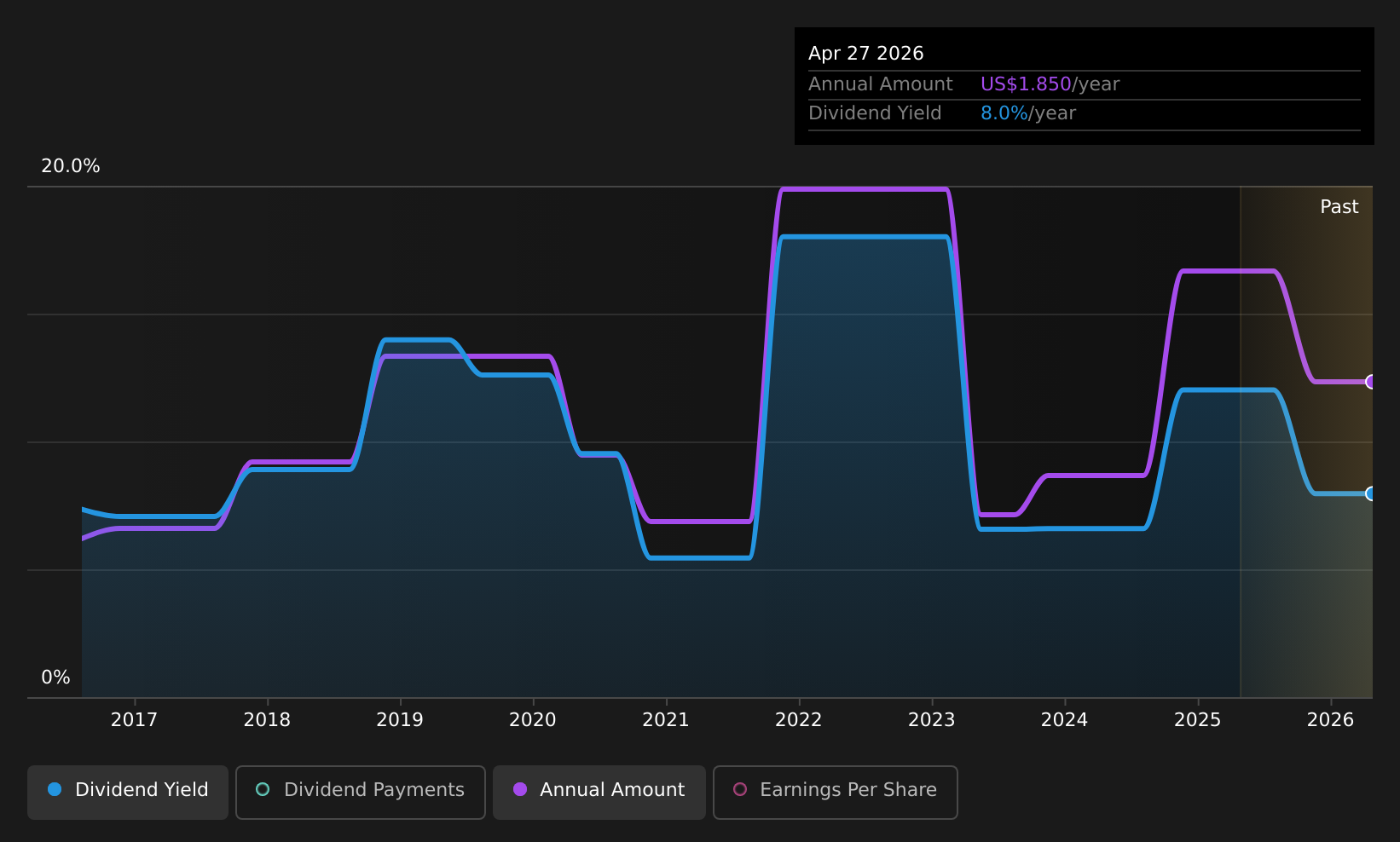The width and height of the screenshot is (1400, 842).
Task: Click the 'Dividend Yield' tooltip row label
Action: click(x=875, y=113)
